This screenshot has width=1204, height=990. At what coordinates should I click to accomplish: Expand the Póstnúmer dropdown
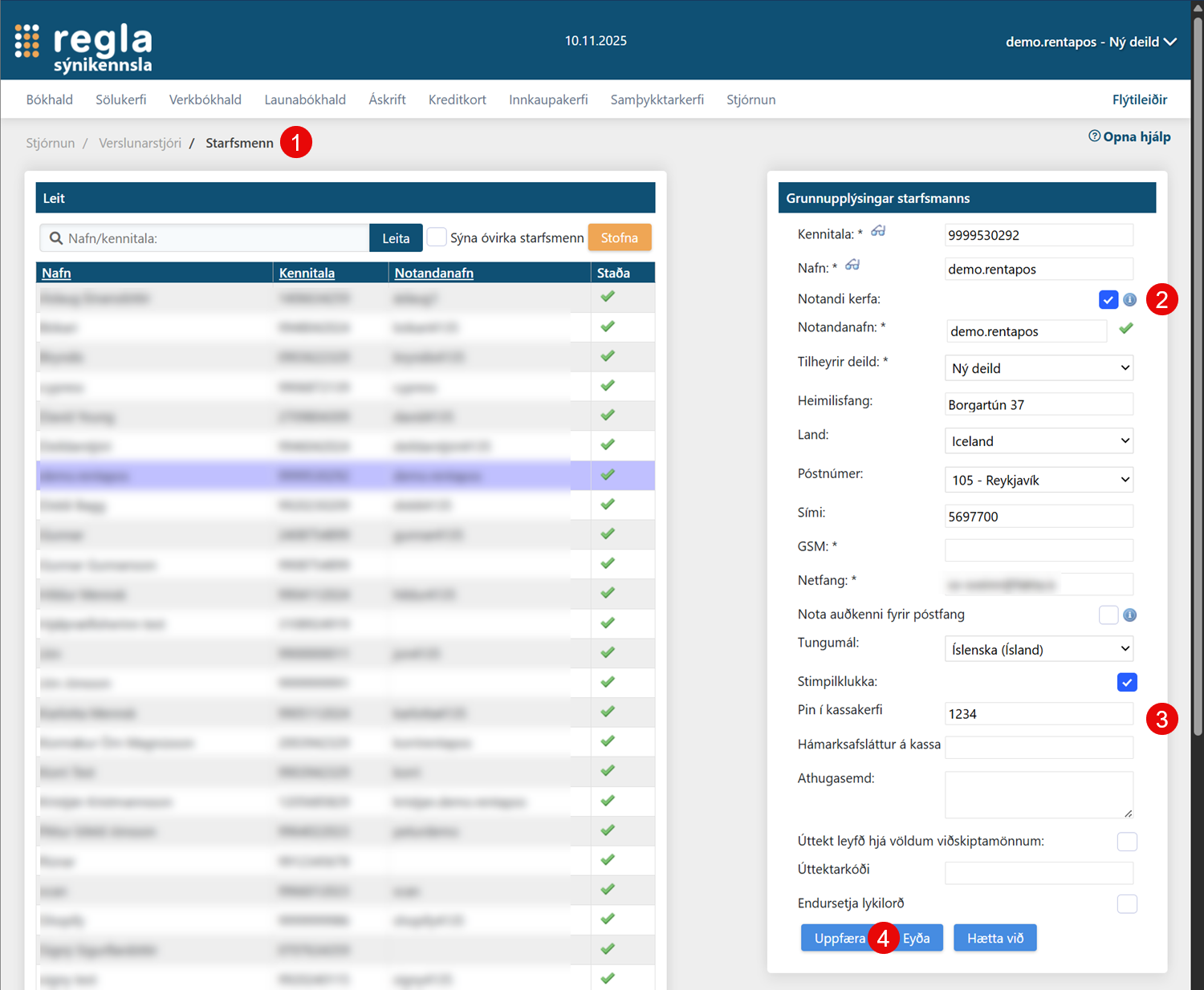[x=1039, y=480]
